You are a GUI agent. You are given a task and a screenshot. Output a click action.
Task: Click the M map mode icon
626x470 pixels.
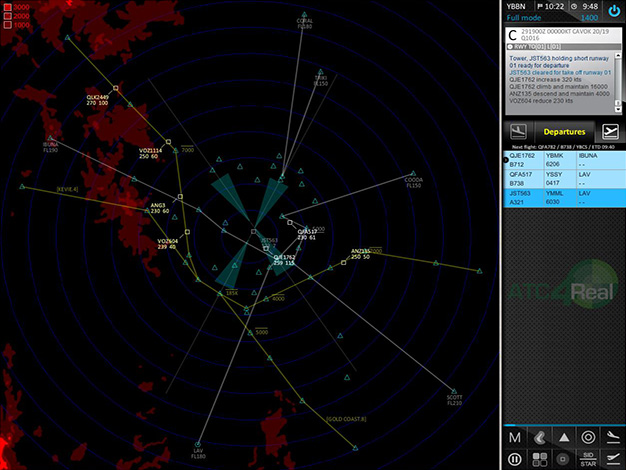pyautogui.click(x=514, y=437)
